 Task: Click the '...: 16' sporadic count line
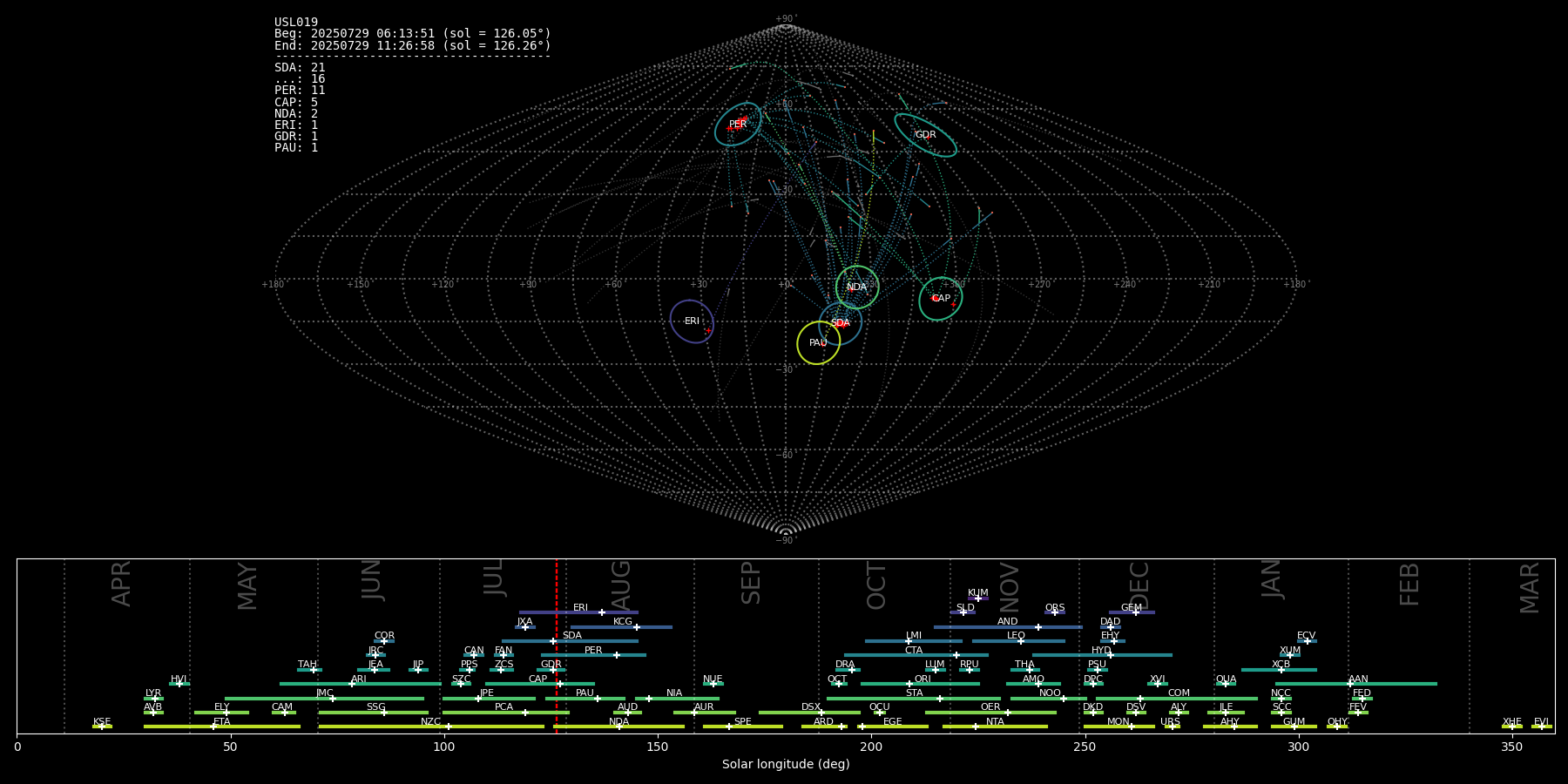pos(300,79)
